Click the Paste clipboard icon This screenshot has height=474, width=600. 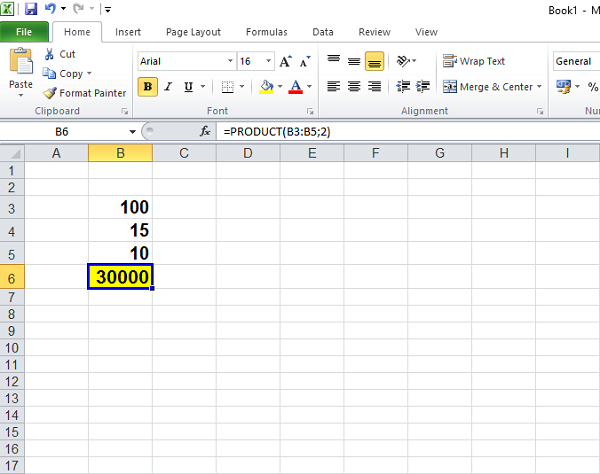pos(20,65)
